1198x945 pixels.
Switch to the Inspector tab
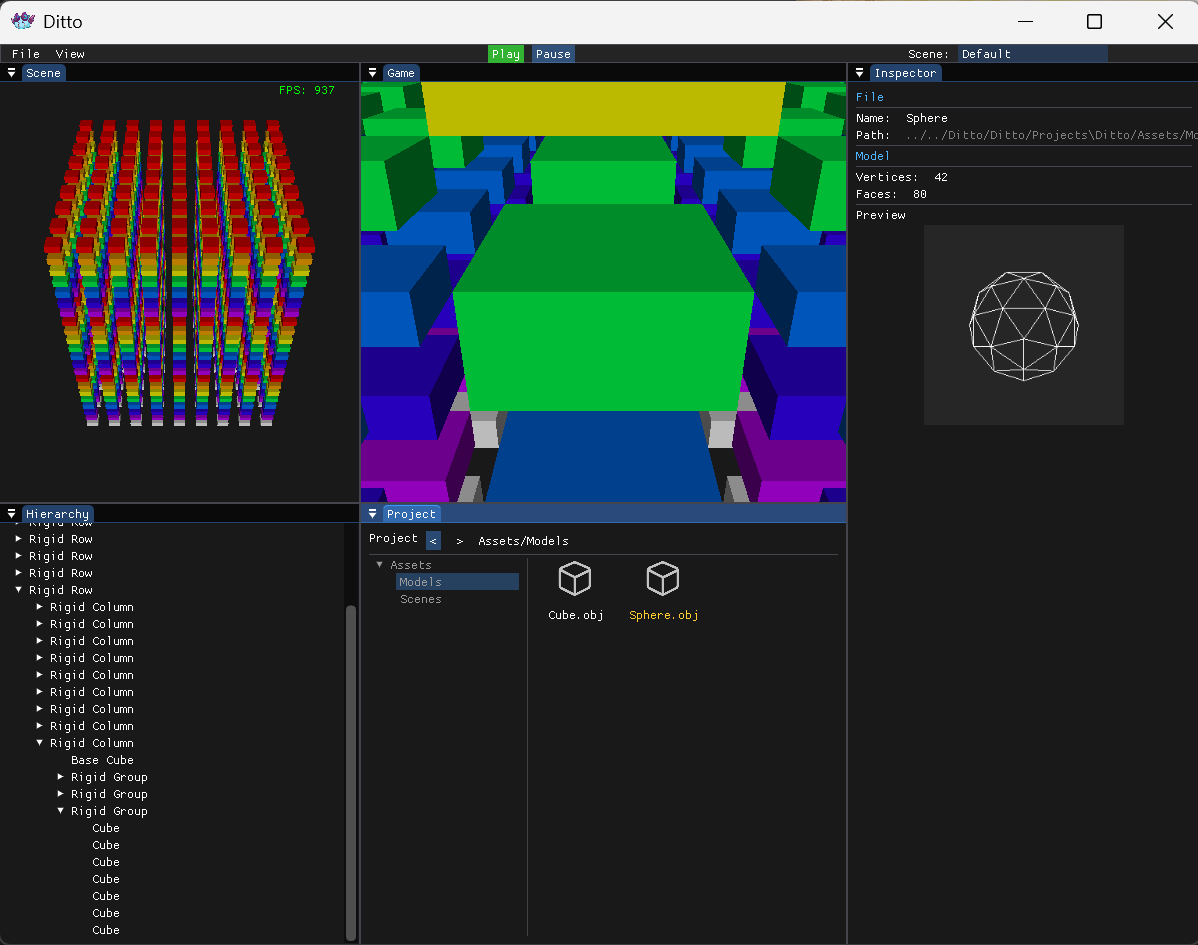(x=905, y=73)
